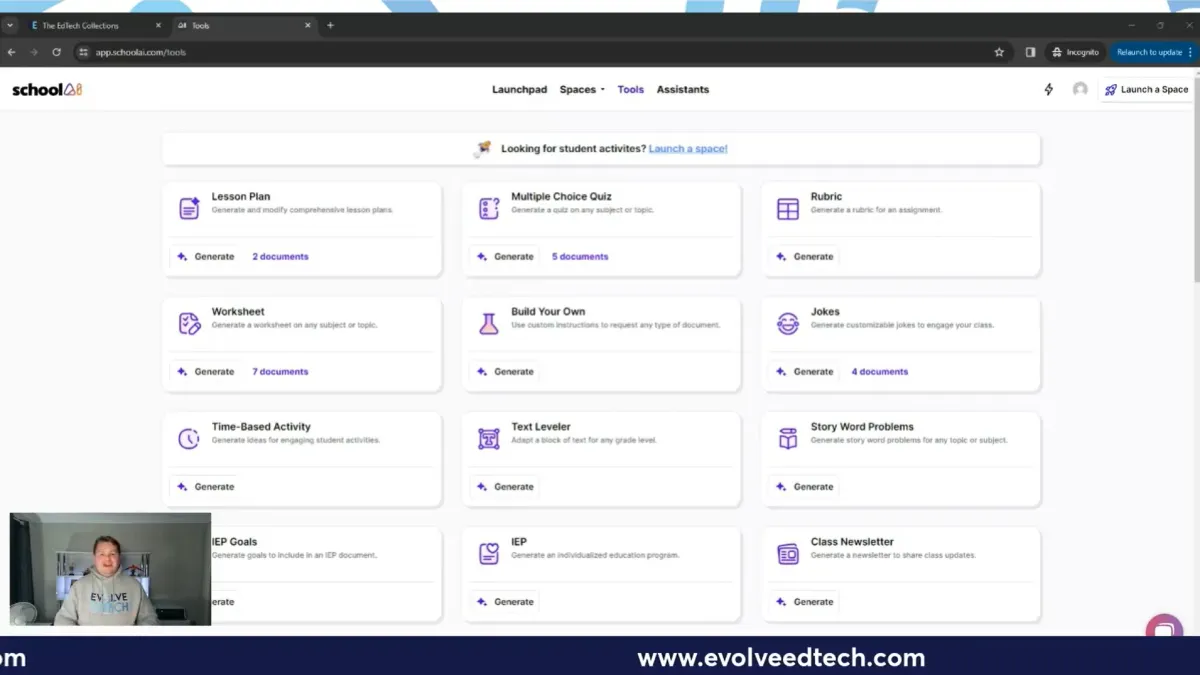This screenshot has height=675, width=1200.
Task: Click Launch a Space button
Action: tap(1147, 89)
